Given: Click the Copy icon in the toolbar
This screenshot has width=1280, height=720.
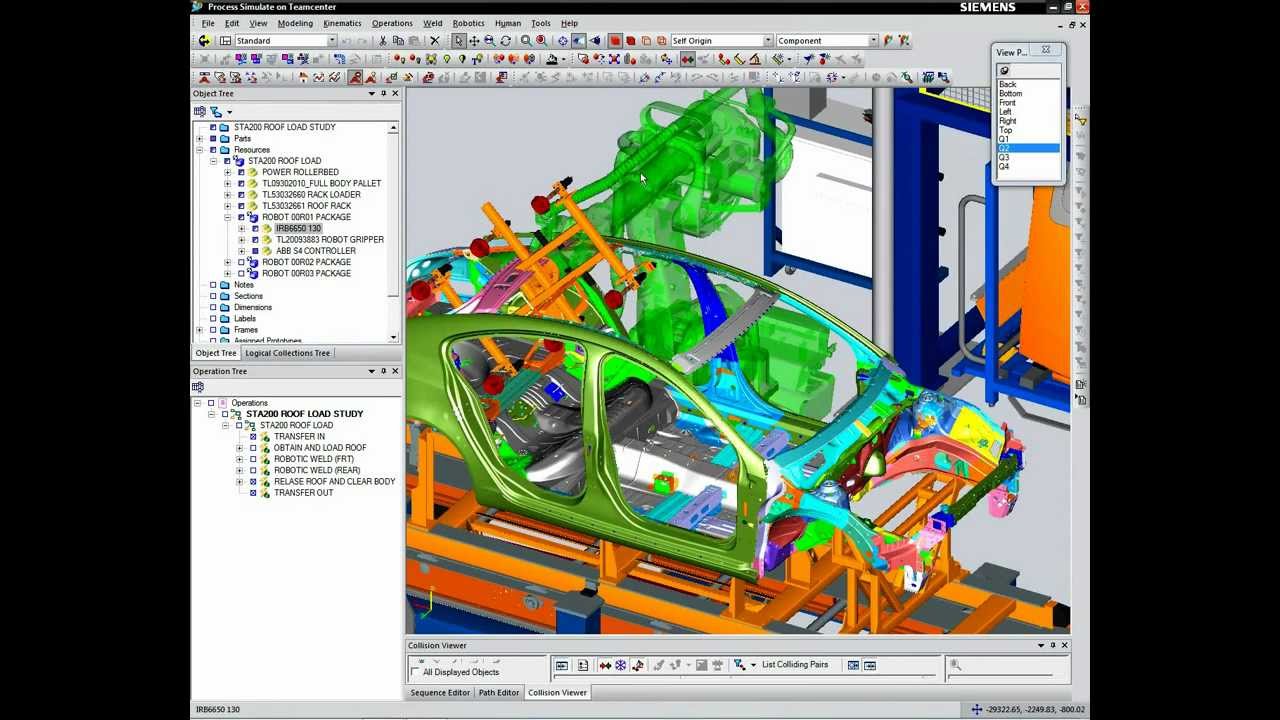Looking at the screenshot, I should (398, 41).
